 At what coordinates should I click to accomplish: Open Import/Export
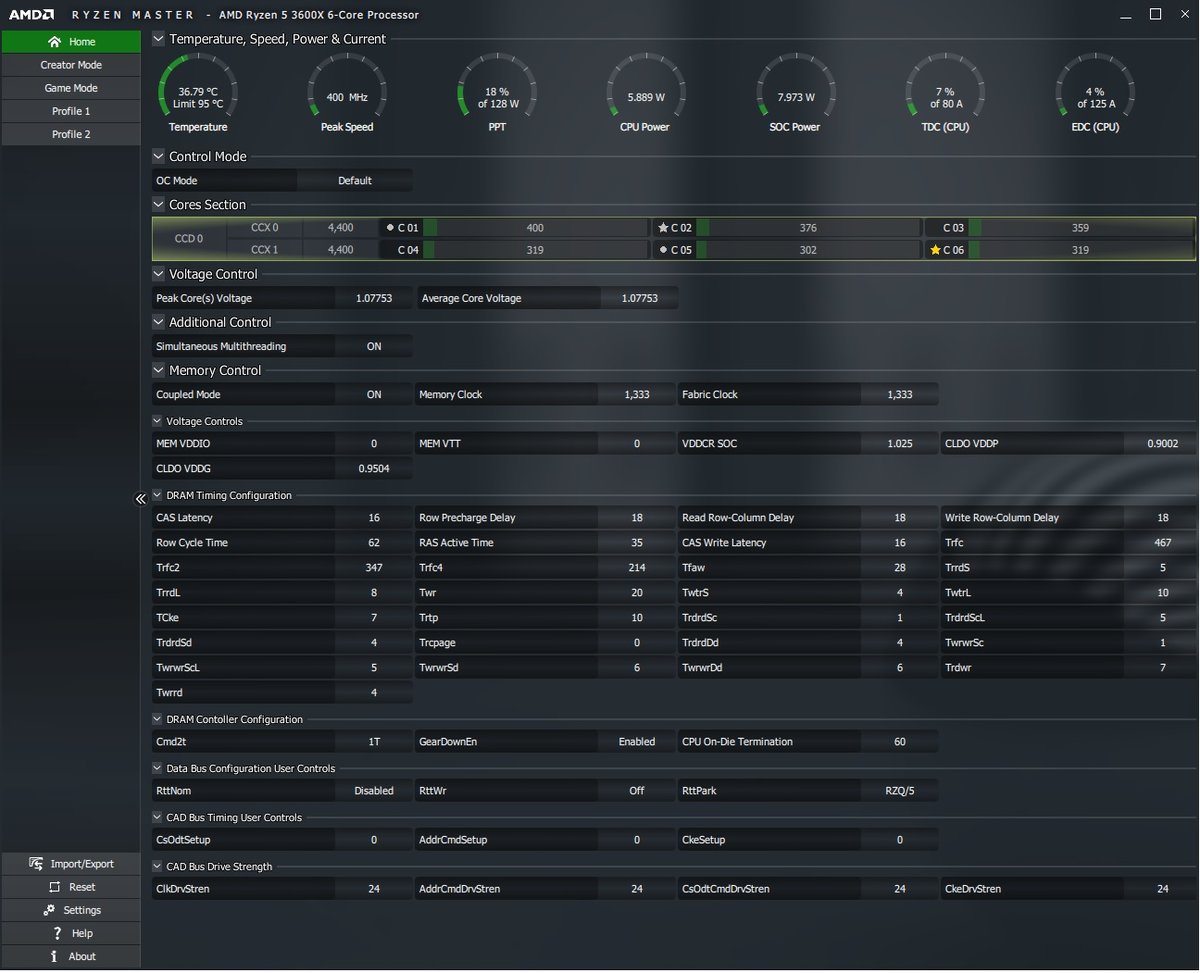point(71,864)
